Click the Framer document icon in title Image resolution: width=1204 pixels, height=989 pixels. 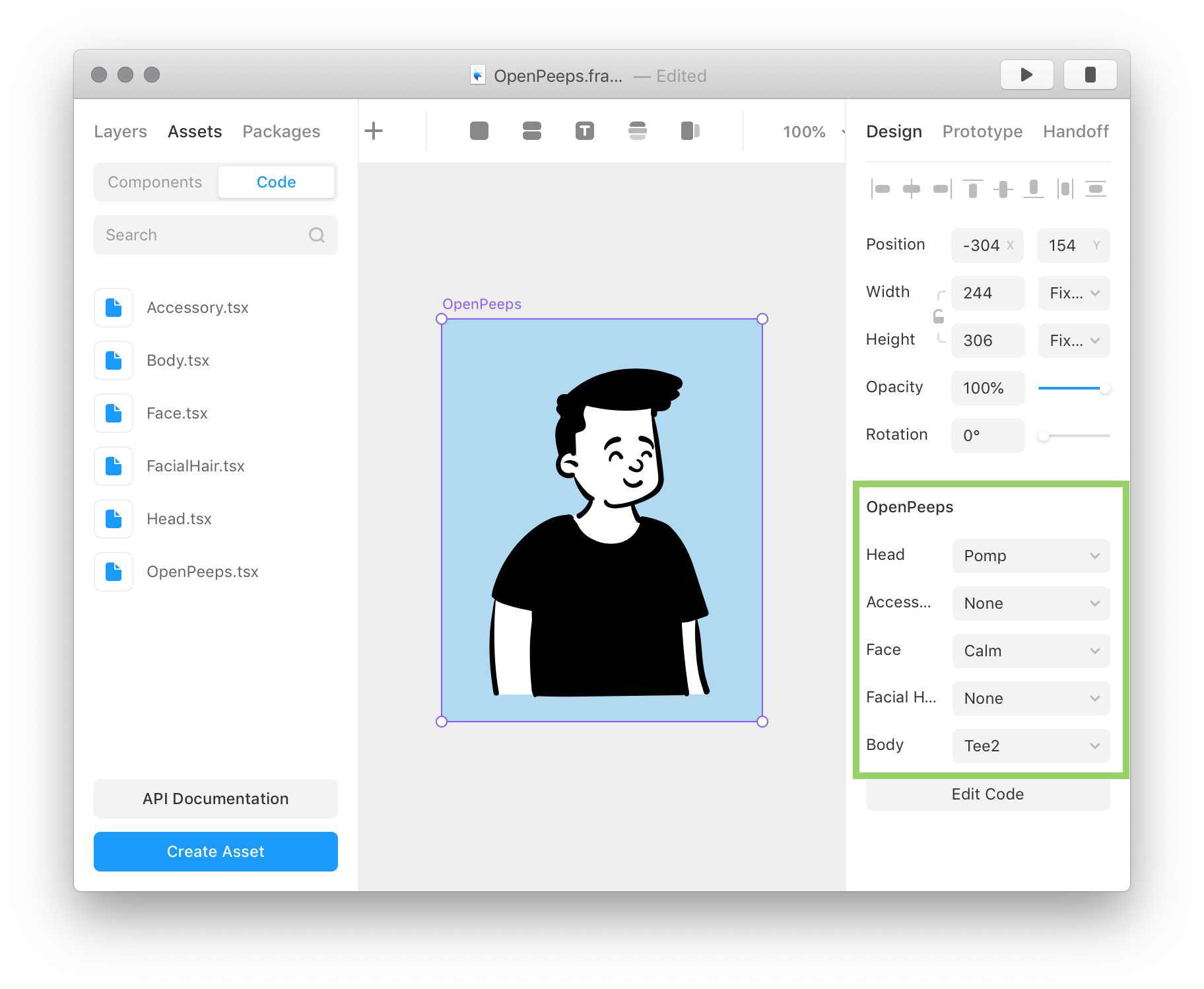[x=478, y=75]
